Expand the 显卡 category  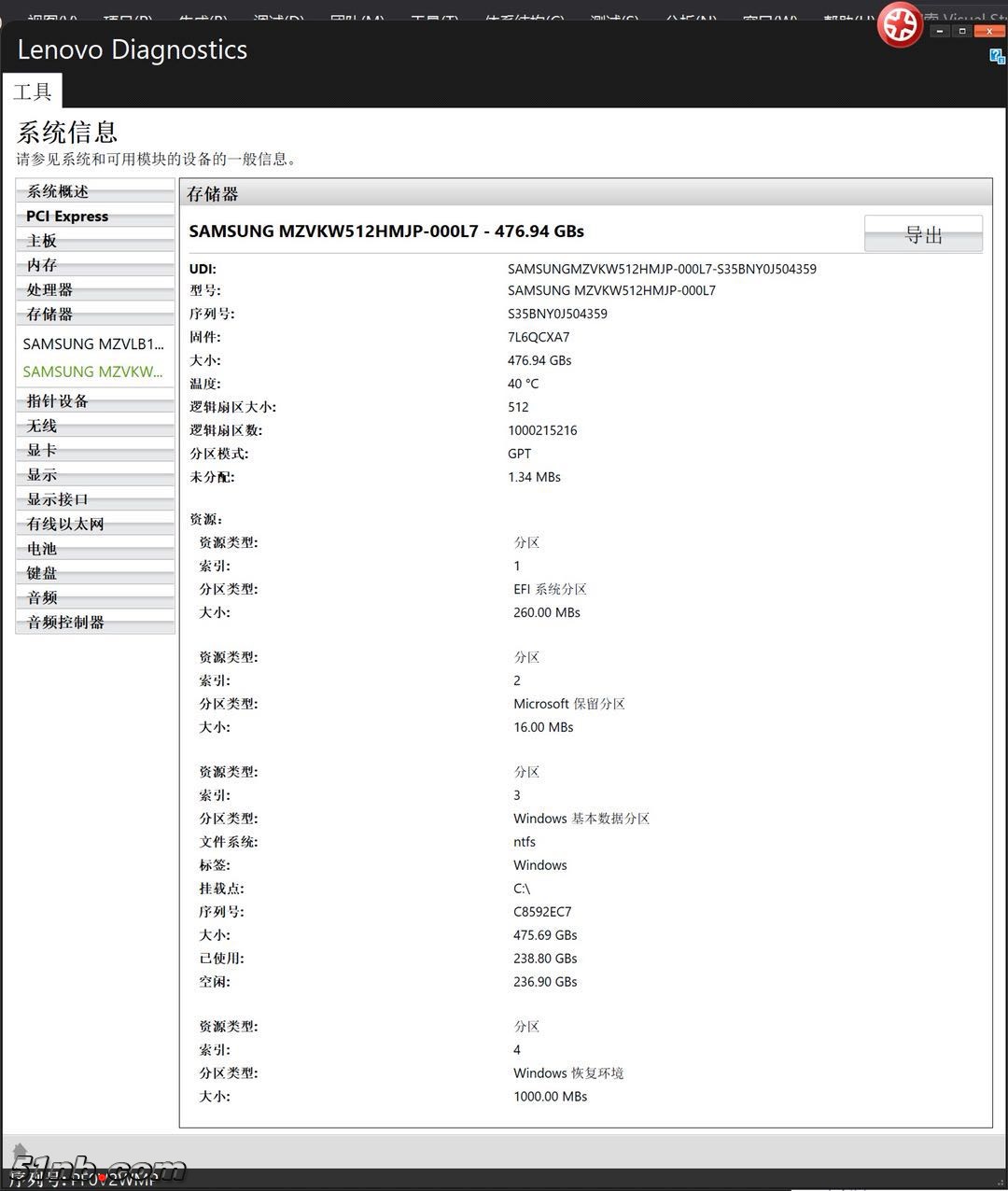(94, 450)
